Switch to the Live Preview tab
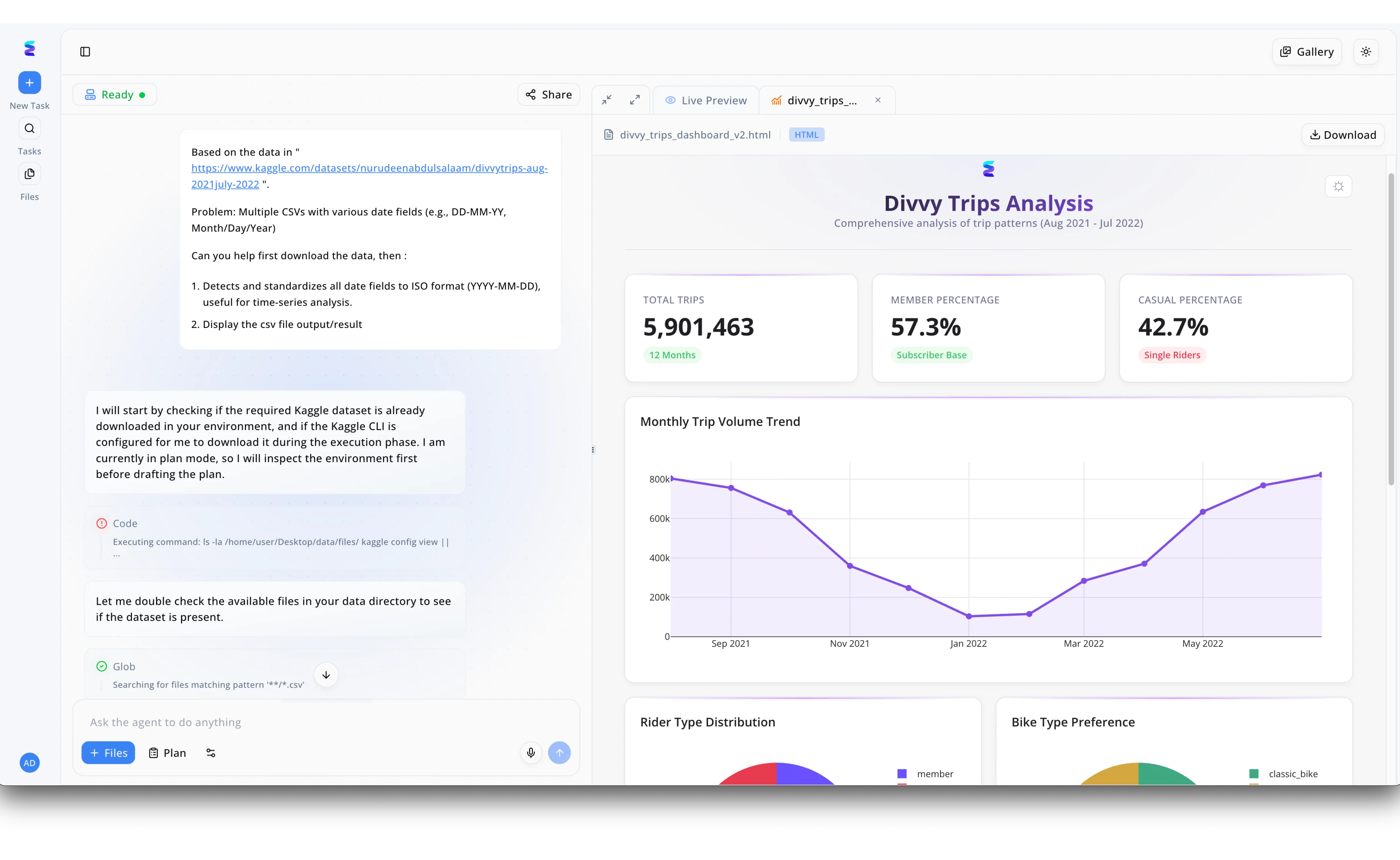Image resolution: width=1400 pixels, height=860 pixels. point(706,99)
